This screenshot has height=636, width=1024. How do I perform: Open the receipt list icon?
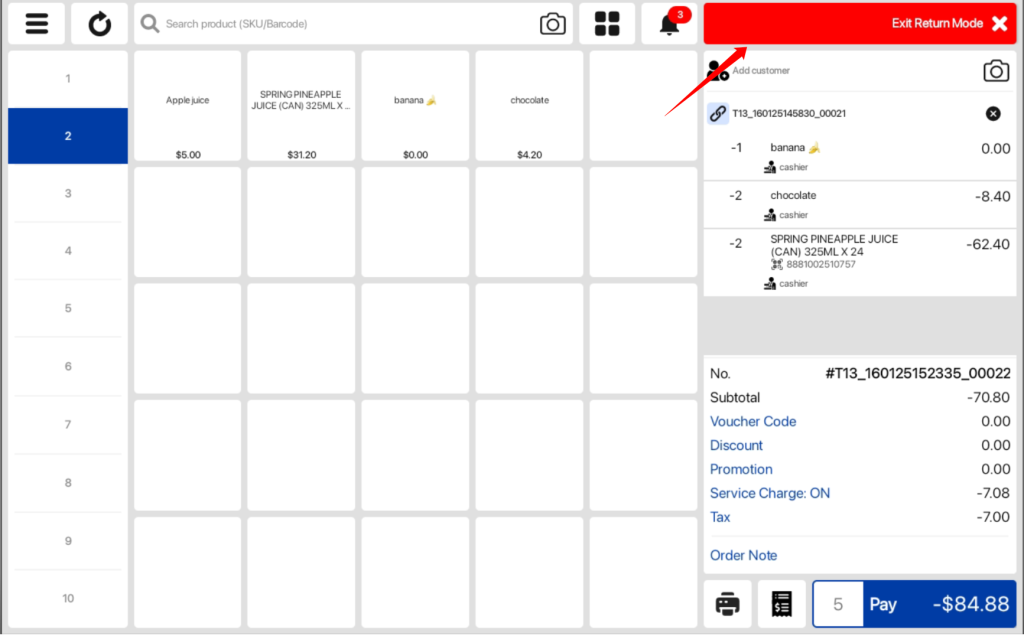click(x=782, y=604)
